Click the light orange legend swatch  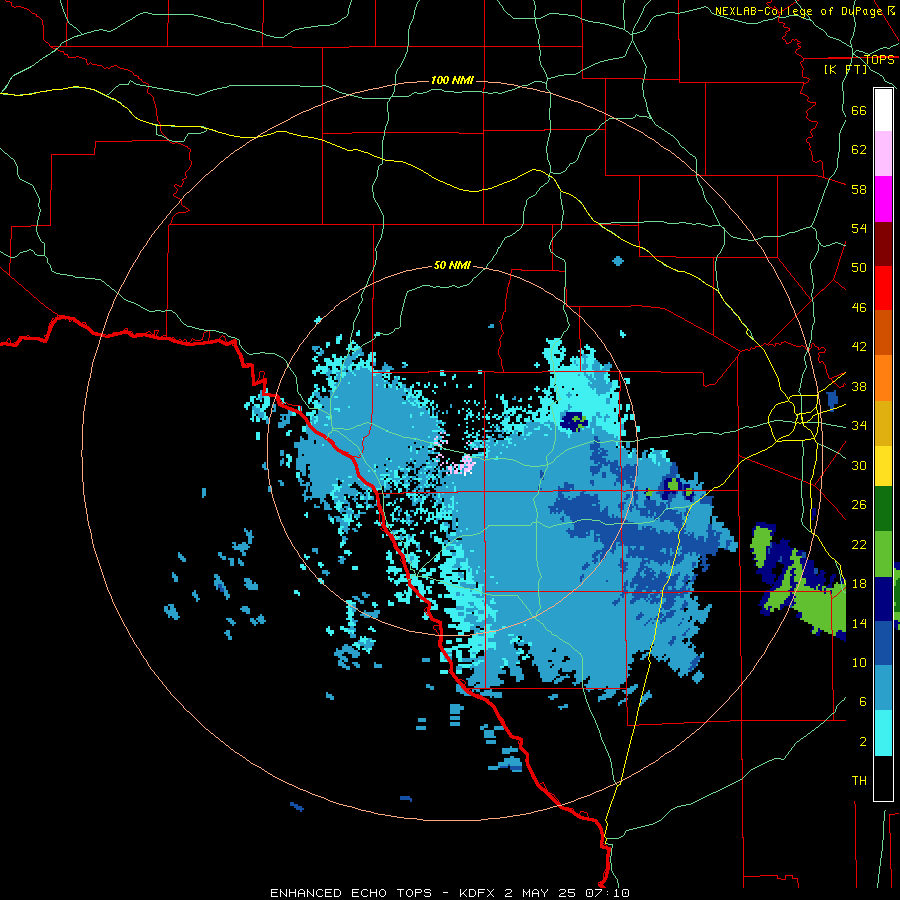[883, 378]
